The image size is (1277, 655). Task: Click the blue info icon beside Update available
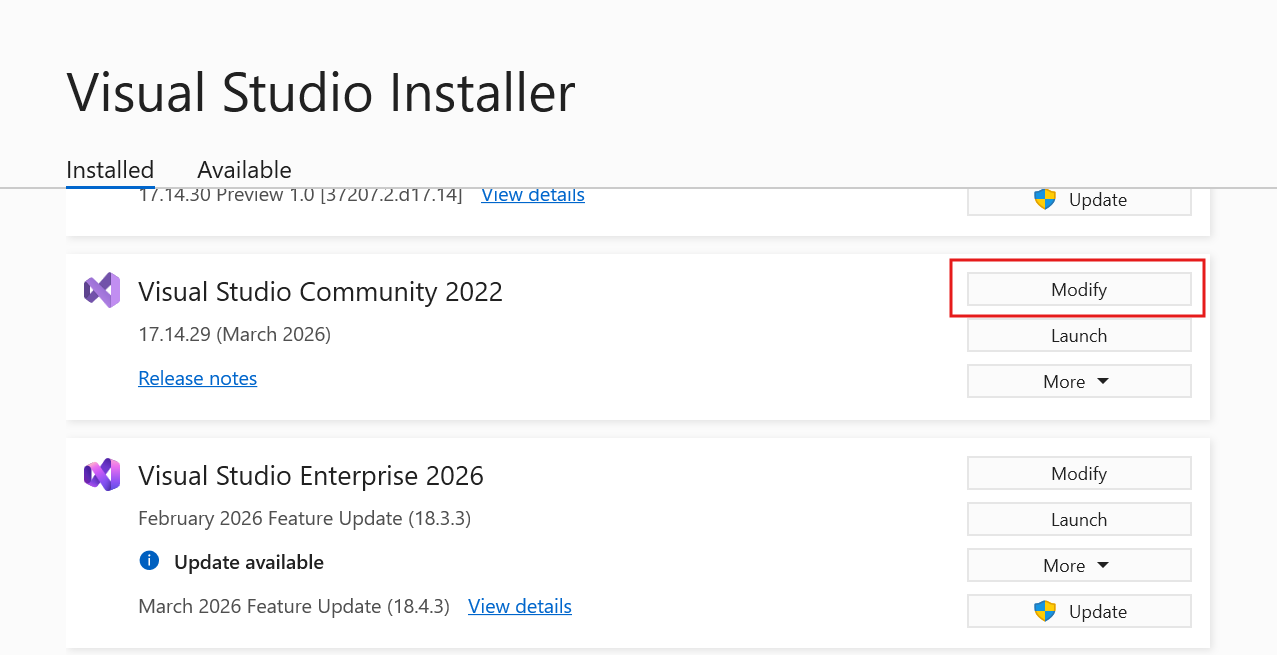coord(148,561)
